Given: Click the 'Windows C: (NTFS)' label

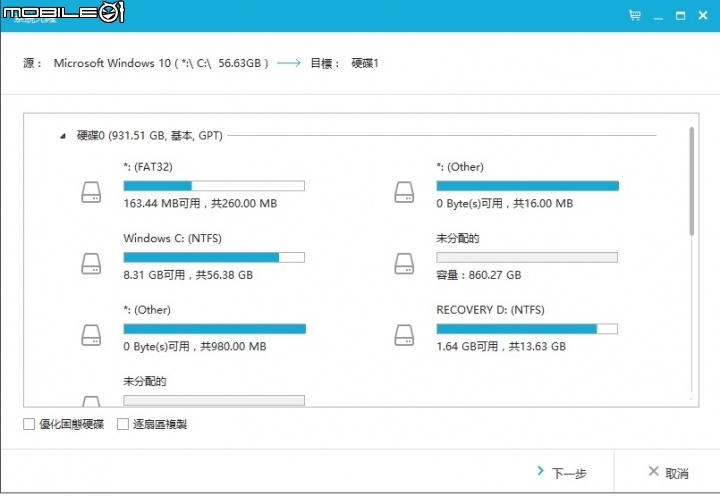Looking at the screenshot, I should (x=173, y=238).
